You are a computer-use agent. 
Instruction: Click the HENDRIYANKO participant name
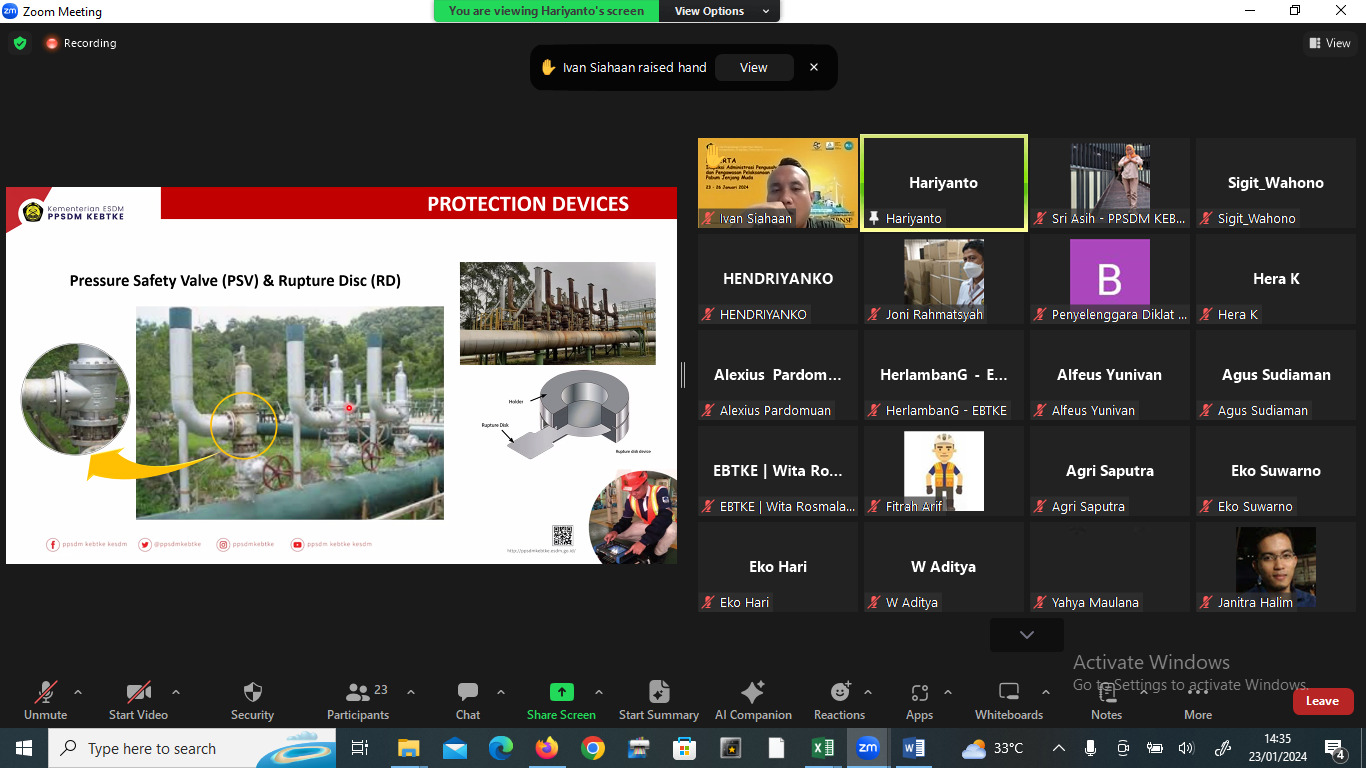(778, 279)
